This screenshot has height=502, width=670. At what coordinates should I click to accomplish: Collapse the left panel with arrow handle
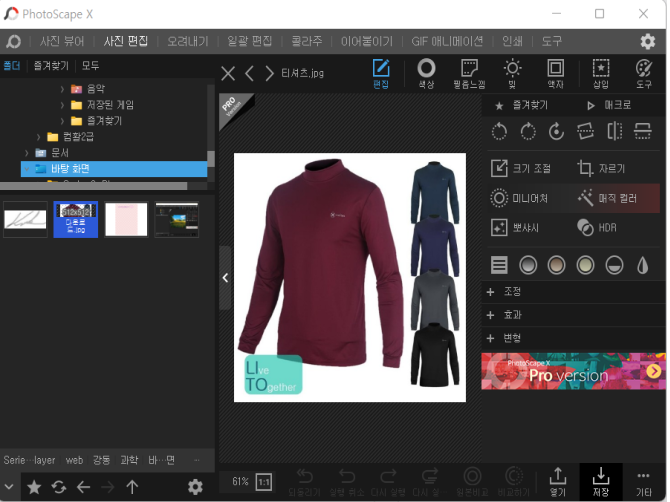(x=225, y=278)
